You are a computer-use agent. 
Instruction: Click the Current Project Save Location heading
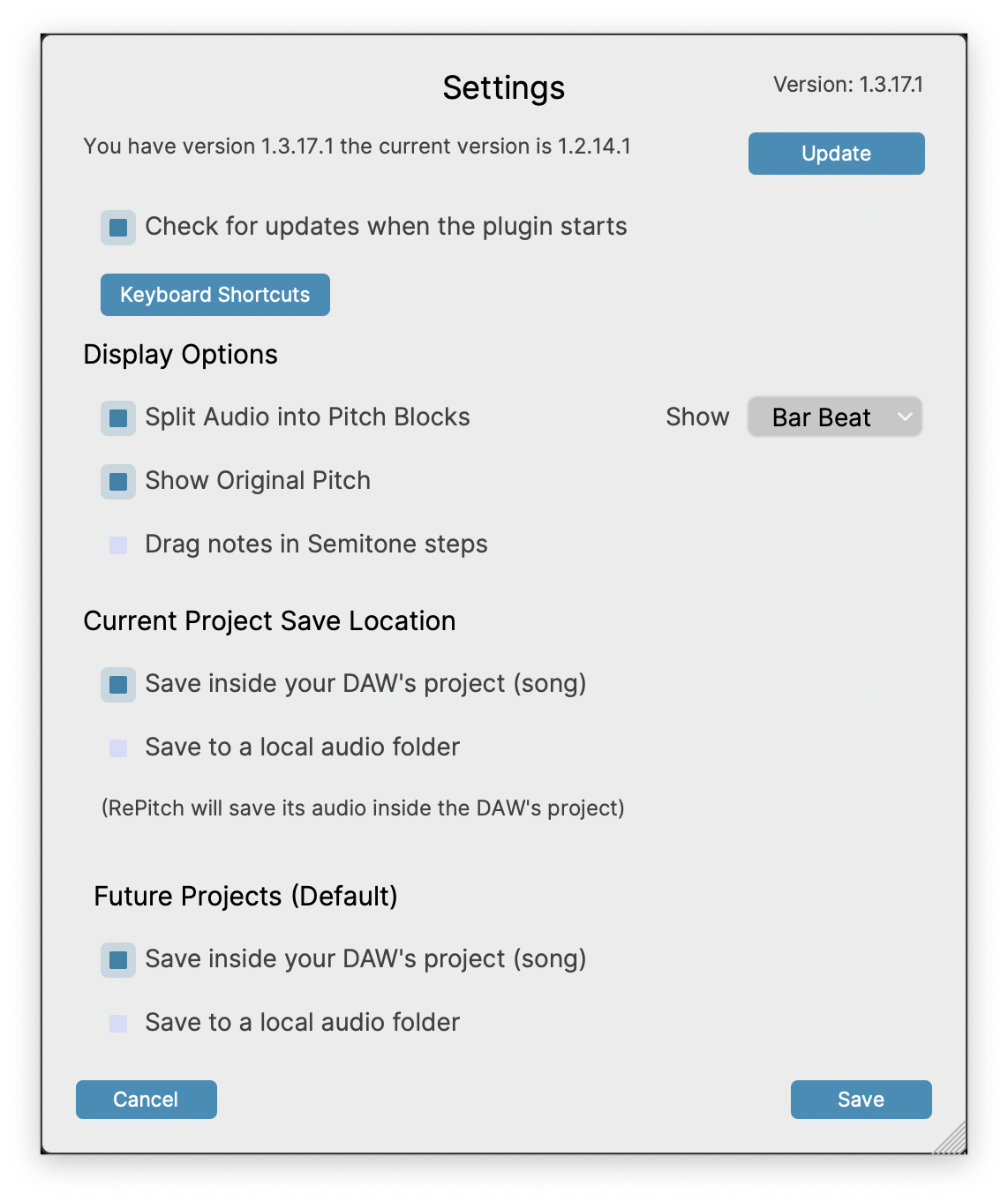tap(269, 621)
